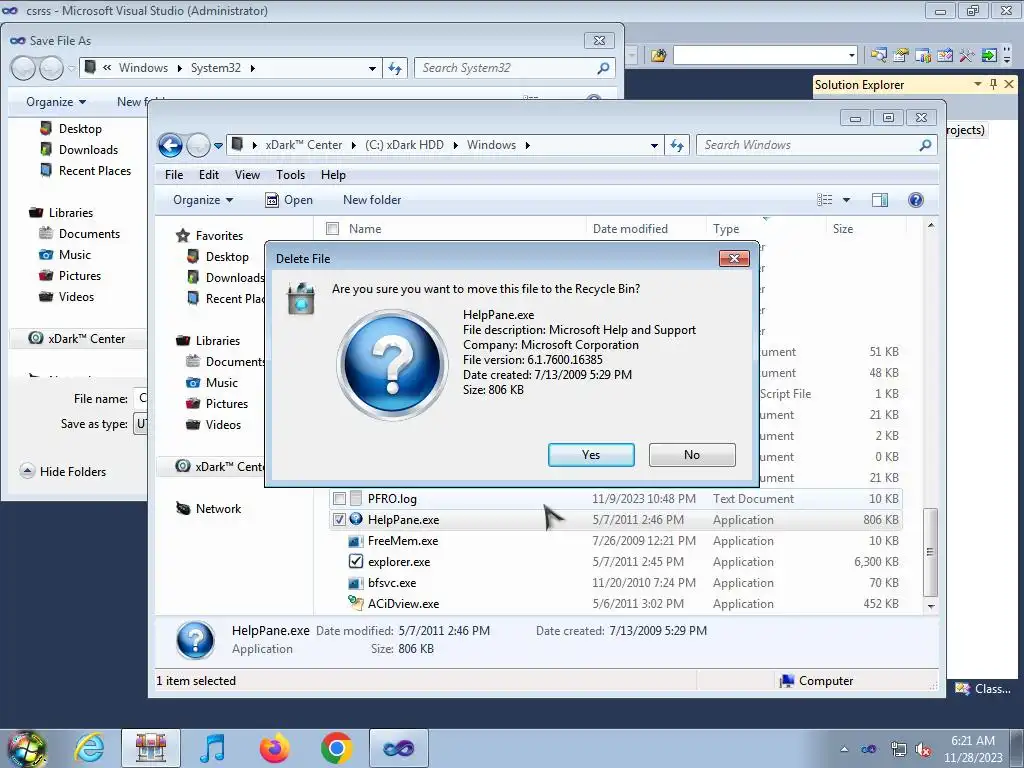Viewport: 1024px width, 768px height.
Task: Click xDark Center breadcrumb in address bar
Action: [x=303, y=145]
